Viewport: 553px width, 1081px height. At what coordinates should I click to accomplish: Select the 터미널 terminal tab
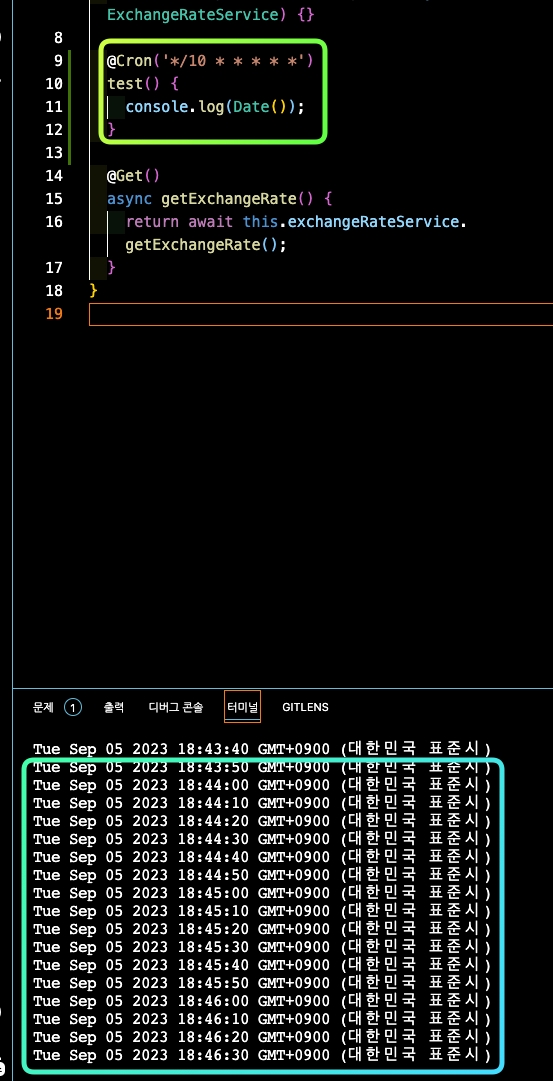pos(242,707)
